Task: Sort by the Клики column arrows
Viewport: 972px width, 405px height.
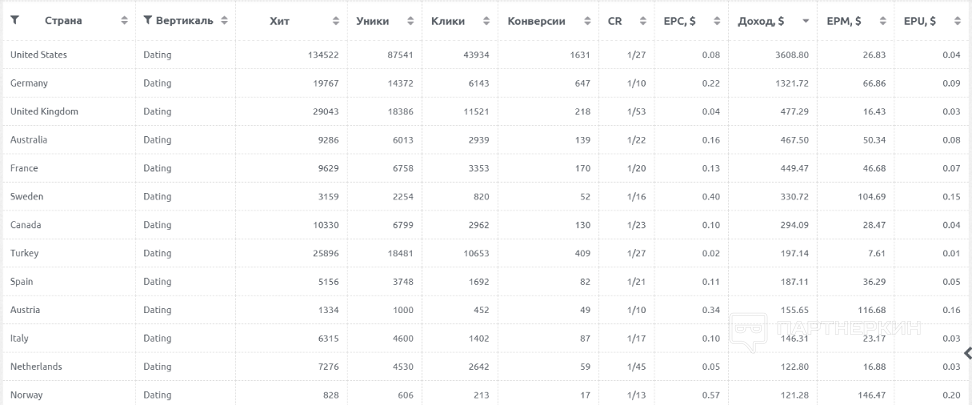Action: (x=487, y=21)
